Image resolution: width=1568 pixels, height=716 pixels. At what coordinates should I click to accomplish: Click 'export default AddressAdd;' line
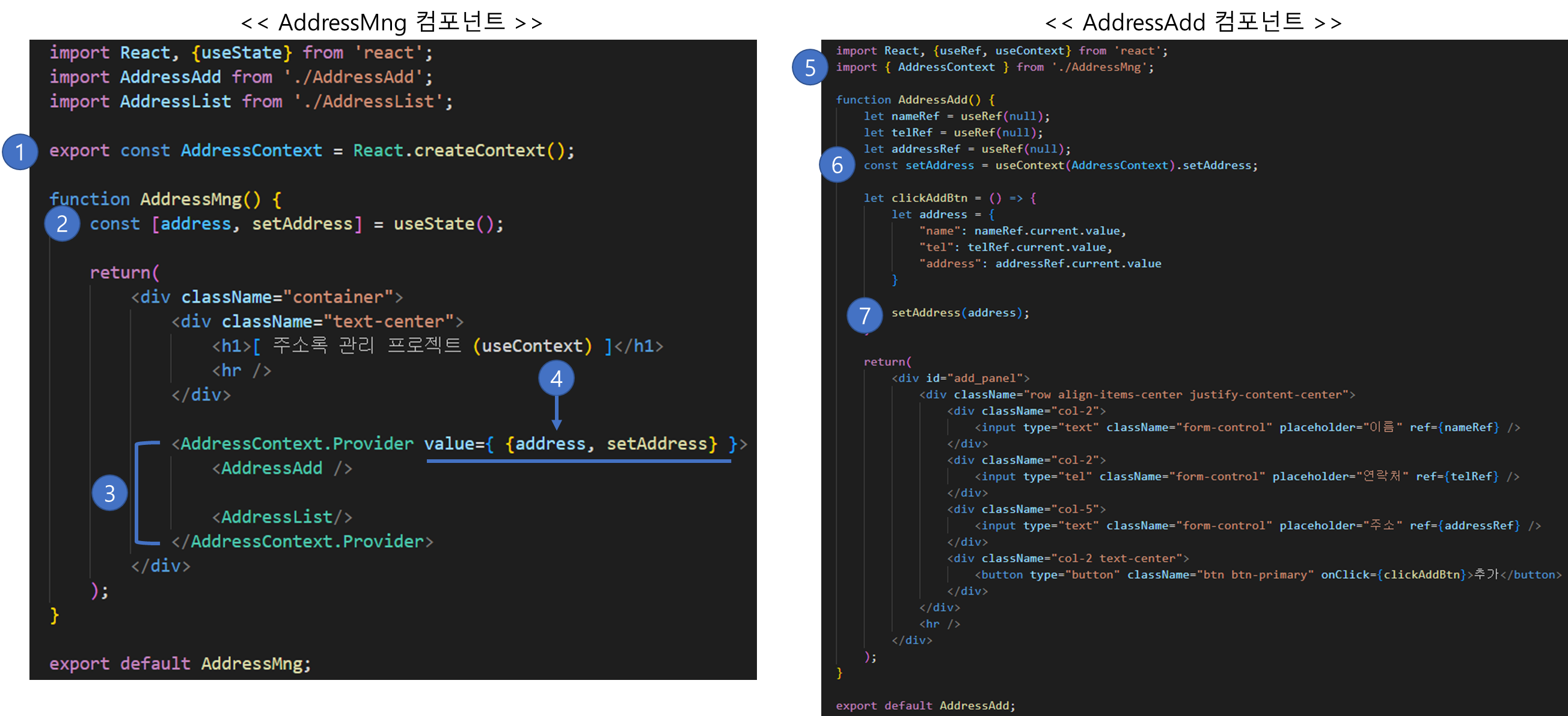(925, 706)
